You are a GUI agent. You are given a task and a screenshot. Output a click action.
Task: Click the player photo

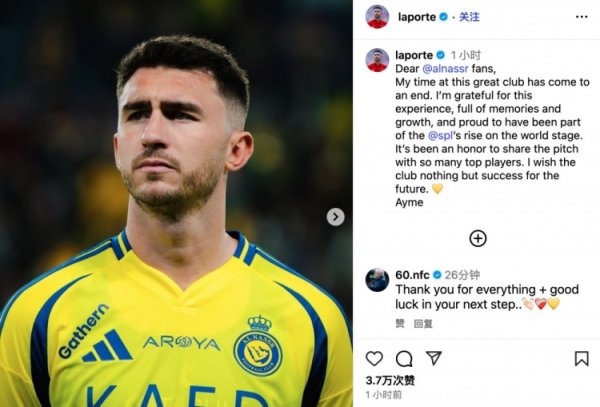click(176, 204)
